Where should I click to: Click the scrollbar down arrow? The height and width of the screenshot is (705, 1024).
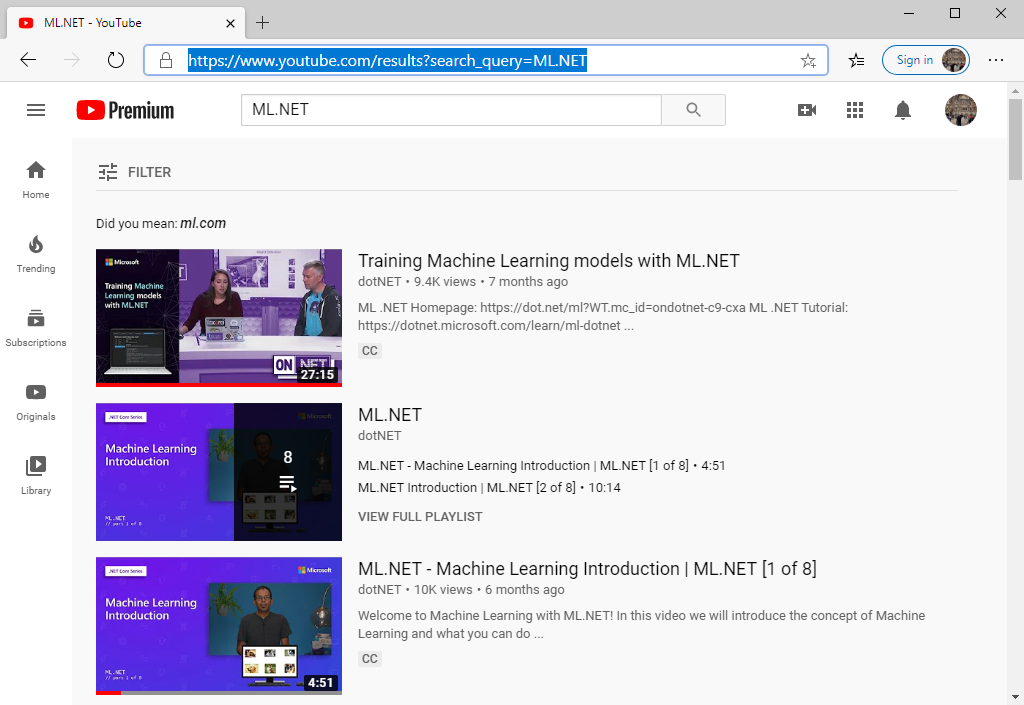click(1015, 697)
